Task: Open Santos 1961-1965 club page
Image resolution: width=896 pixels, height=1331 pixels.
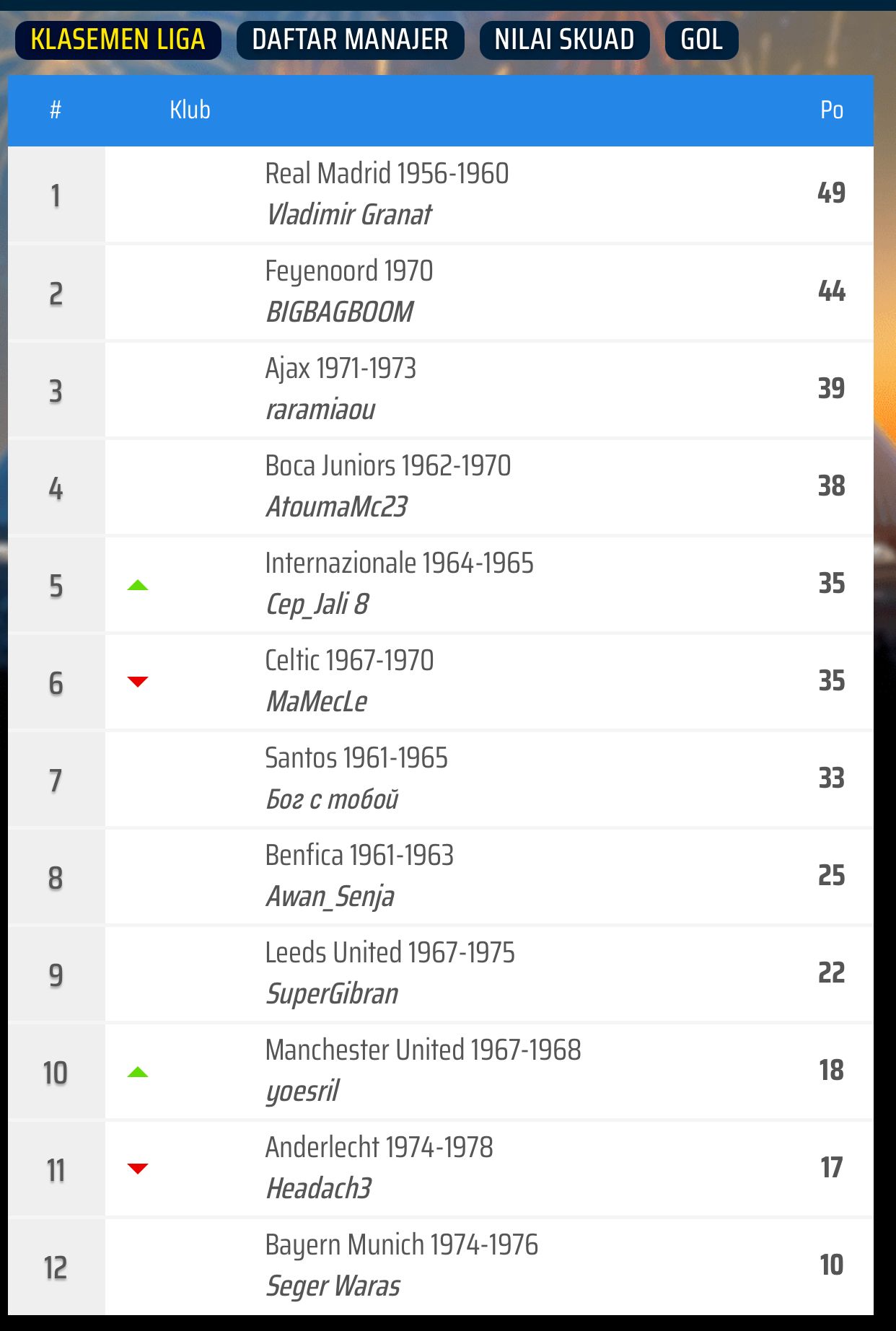Action: [x=356, y=758]
